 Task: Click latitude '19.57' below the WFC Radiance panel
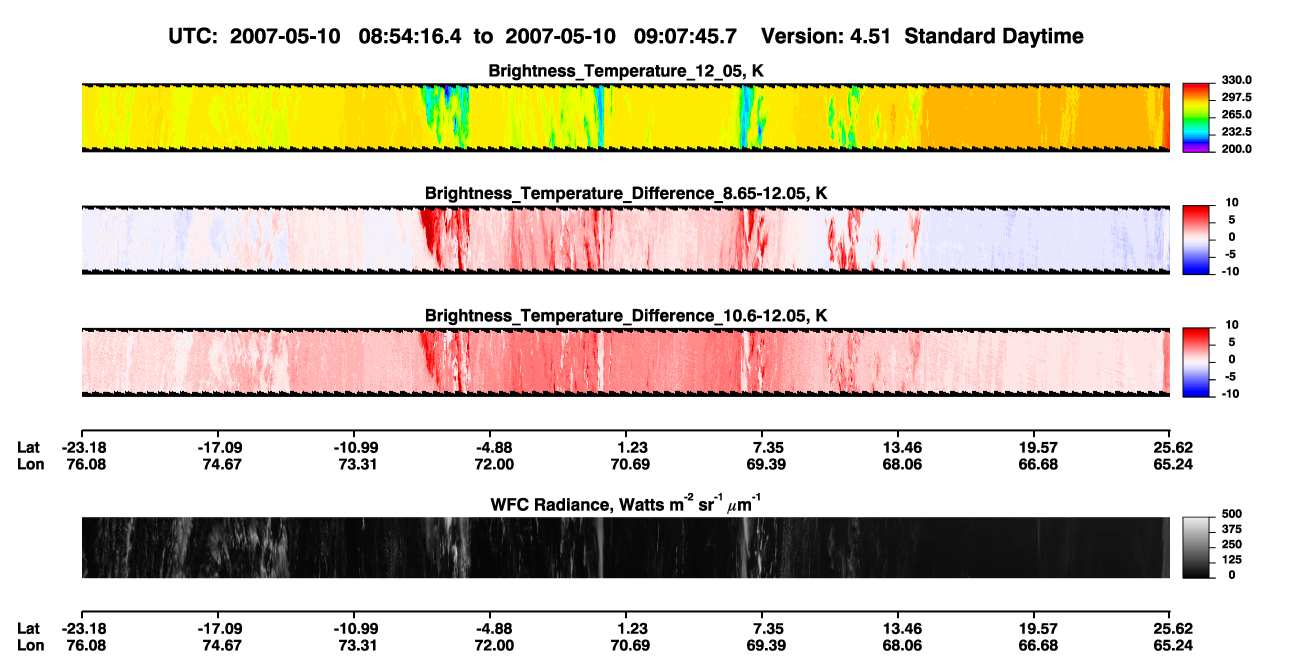click(x=1038, y=628)
